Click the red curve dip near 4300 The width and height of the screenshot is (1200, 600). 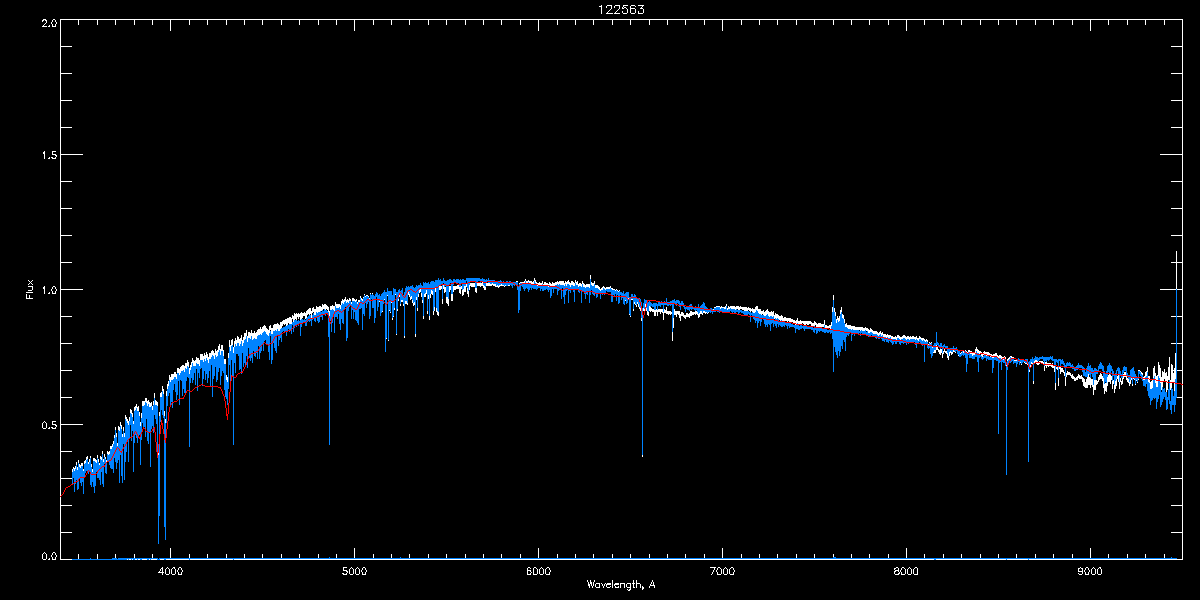[x=227, y=405]
